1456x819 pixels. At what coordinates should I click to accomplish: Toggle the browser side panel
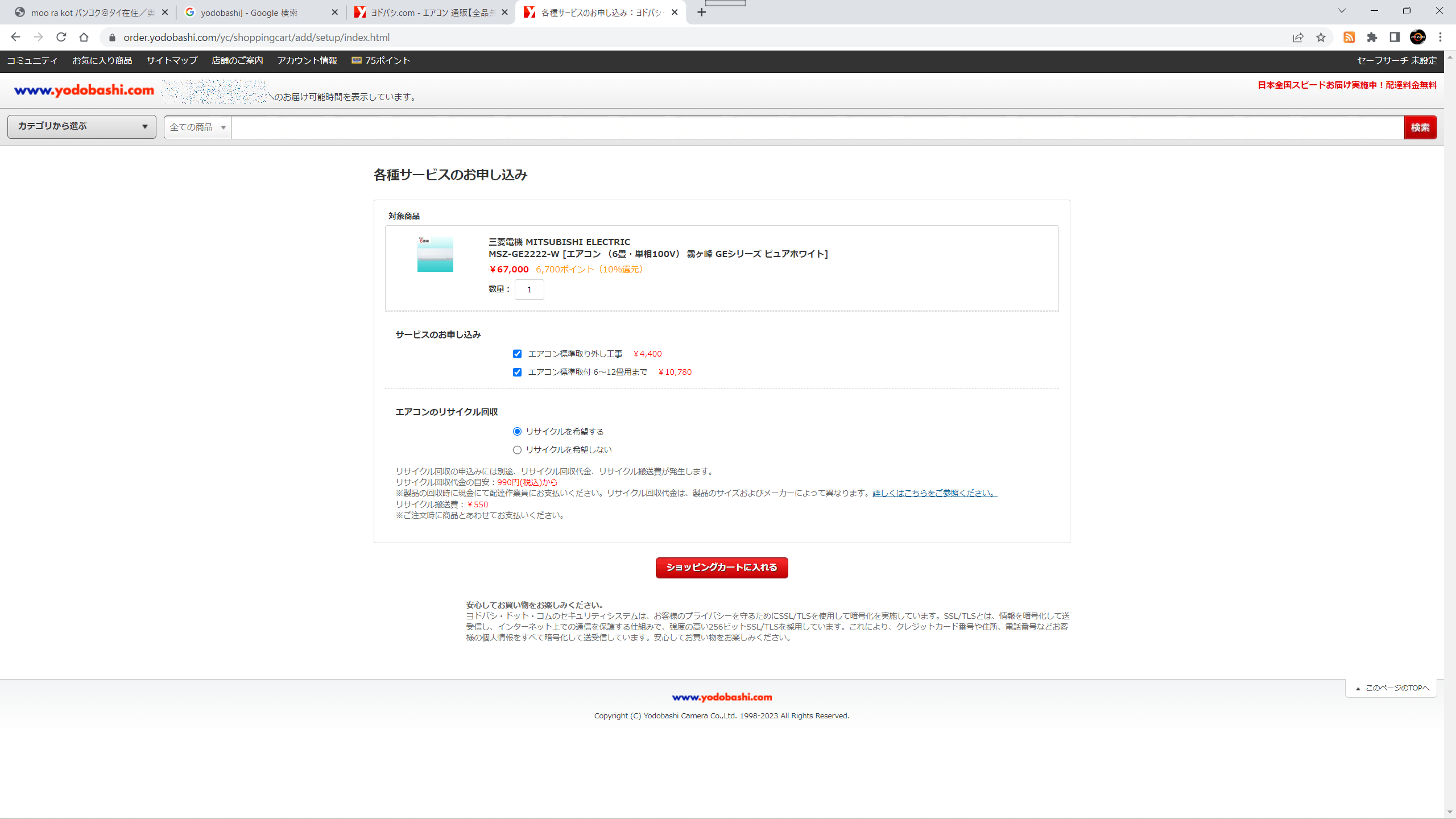pos(1395,38)
